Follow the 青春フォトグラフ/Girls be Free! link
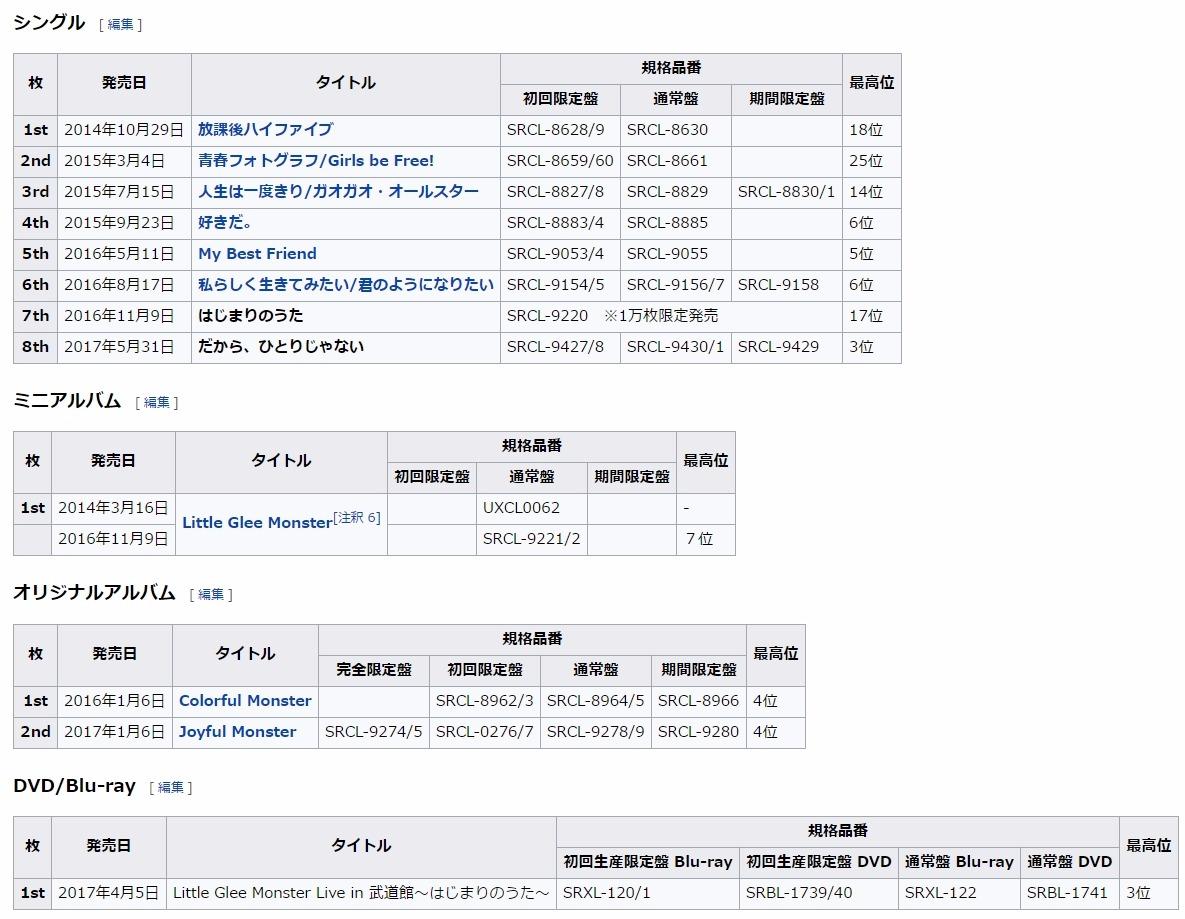Viewport: 1185px width, 919px height. pyautogui.click(x=316, y=160)
